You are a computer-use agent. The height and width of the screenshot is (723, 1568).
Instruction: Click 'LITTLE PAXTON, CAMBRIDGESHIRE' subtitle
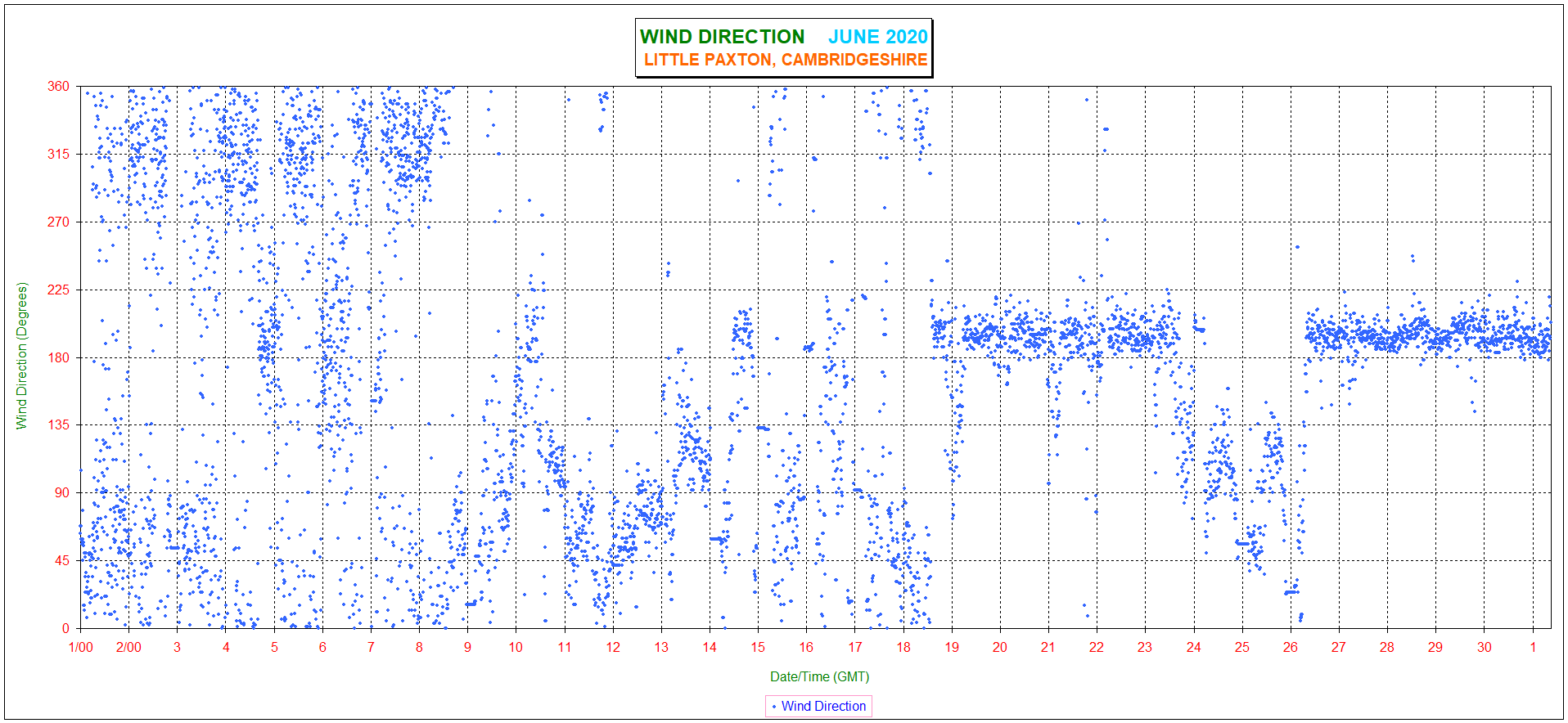[x=786, y=60]
